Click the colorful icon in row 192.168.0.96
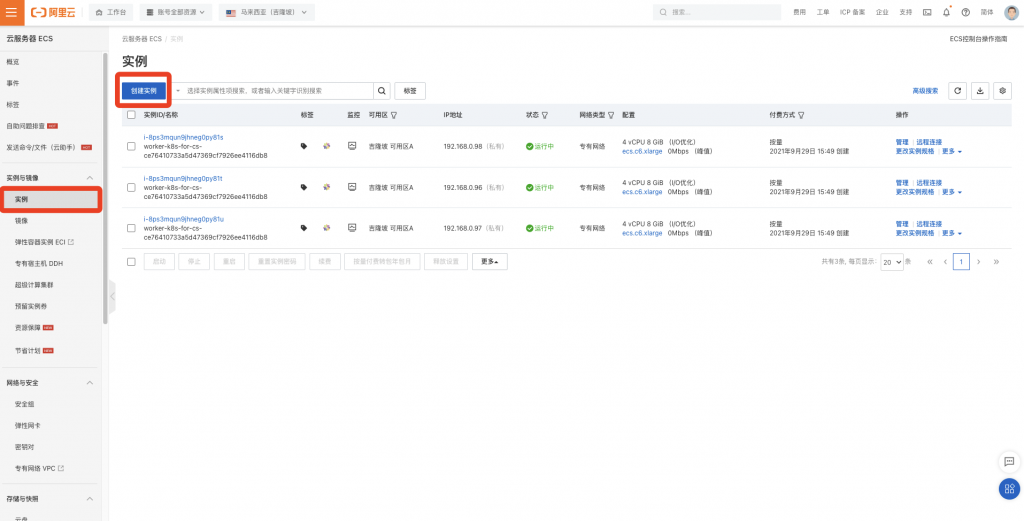Image resolution: width=1024 pixels, height=521 pixels. 327,187
